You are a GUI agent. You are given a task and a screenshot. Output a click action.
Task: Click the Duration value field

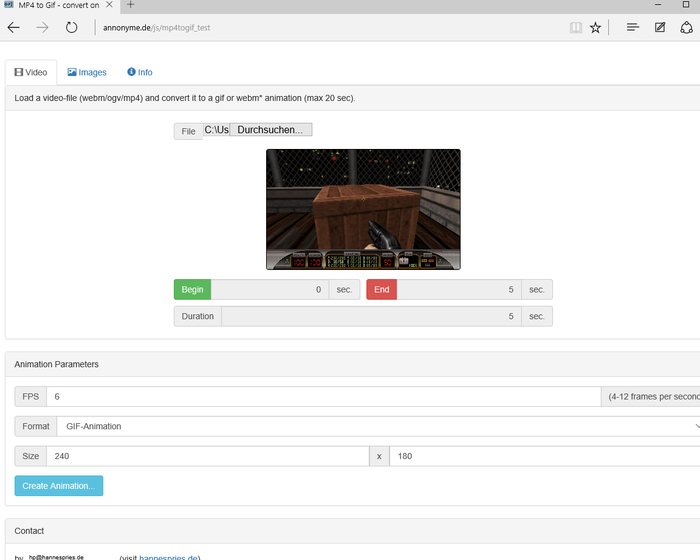(x=371, y=316)
